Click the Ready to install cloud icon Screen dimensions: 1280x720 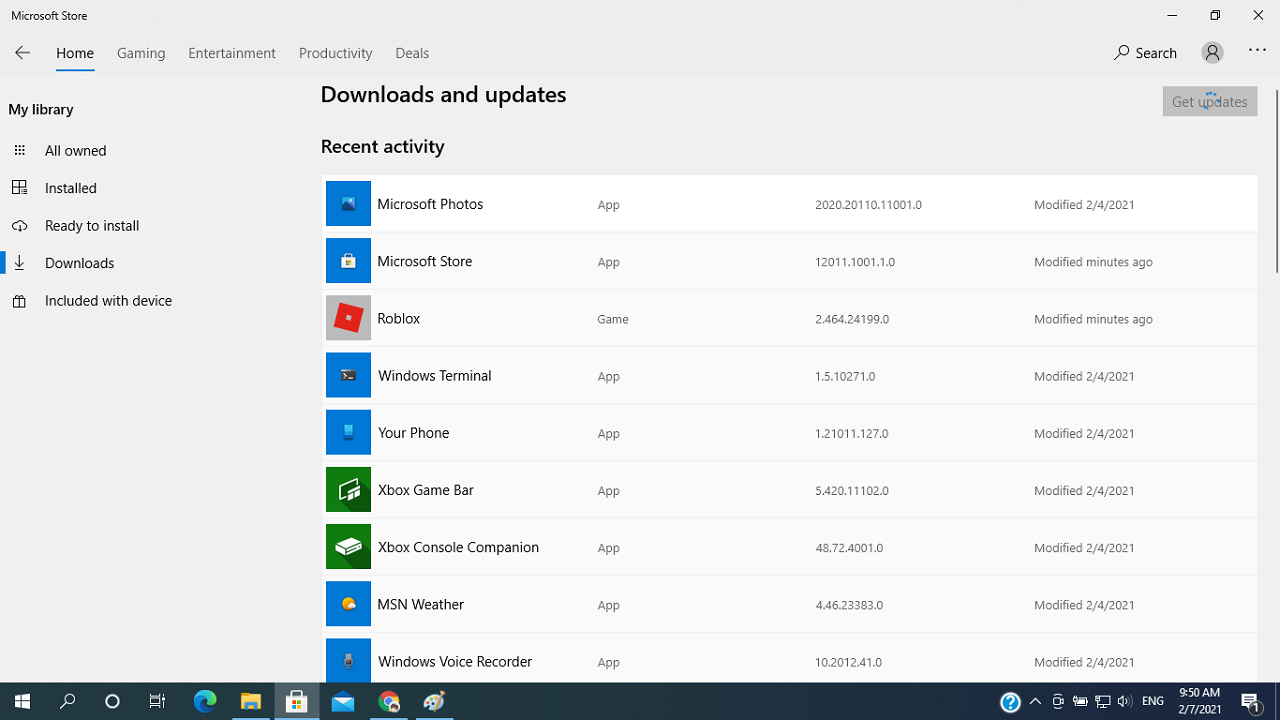19,226
